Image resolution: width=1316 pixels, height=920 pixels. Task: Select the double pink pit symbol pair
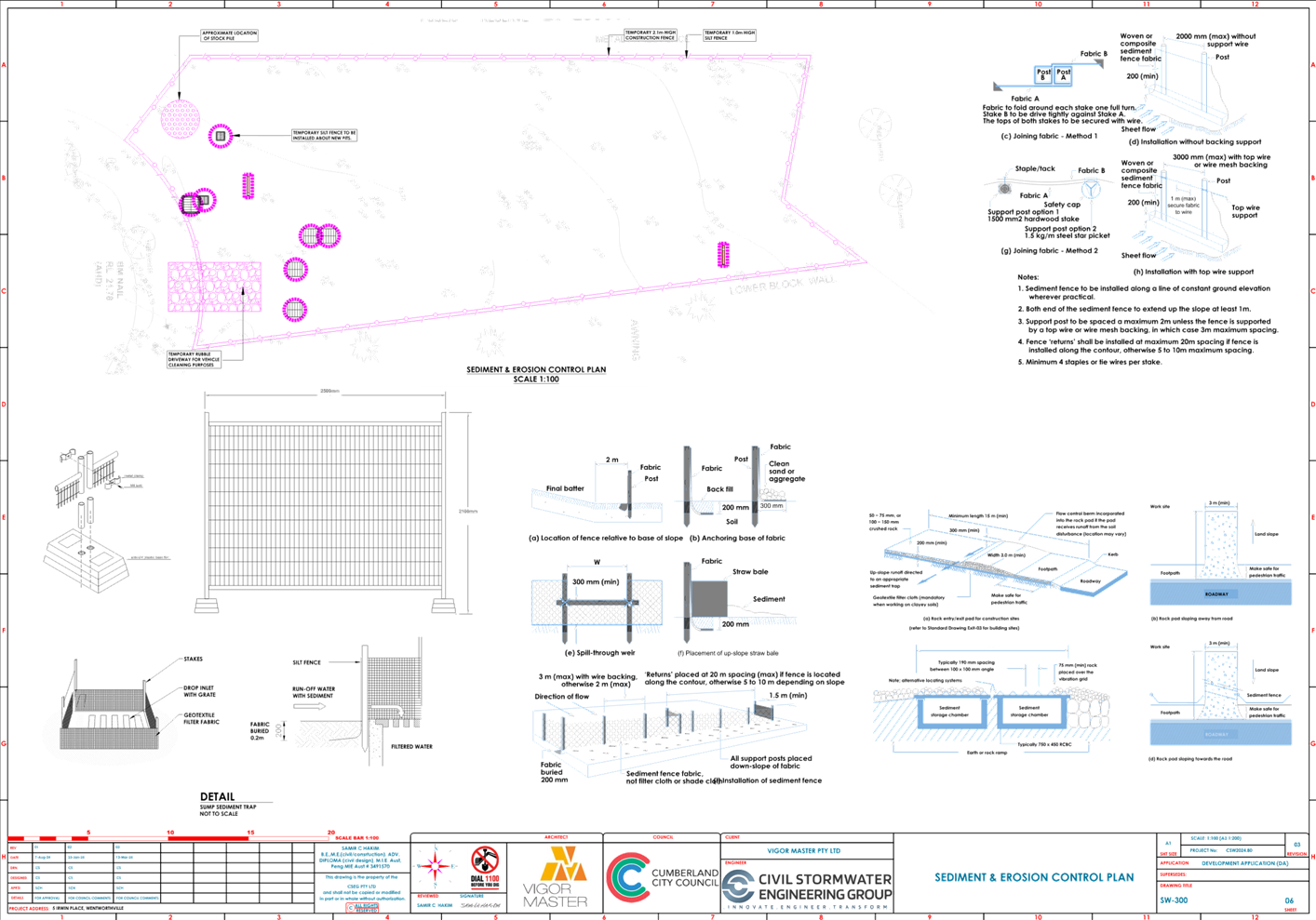[318, 235]
